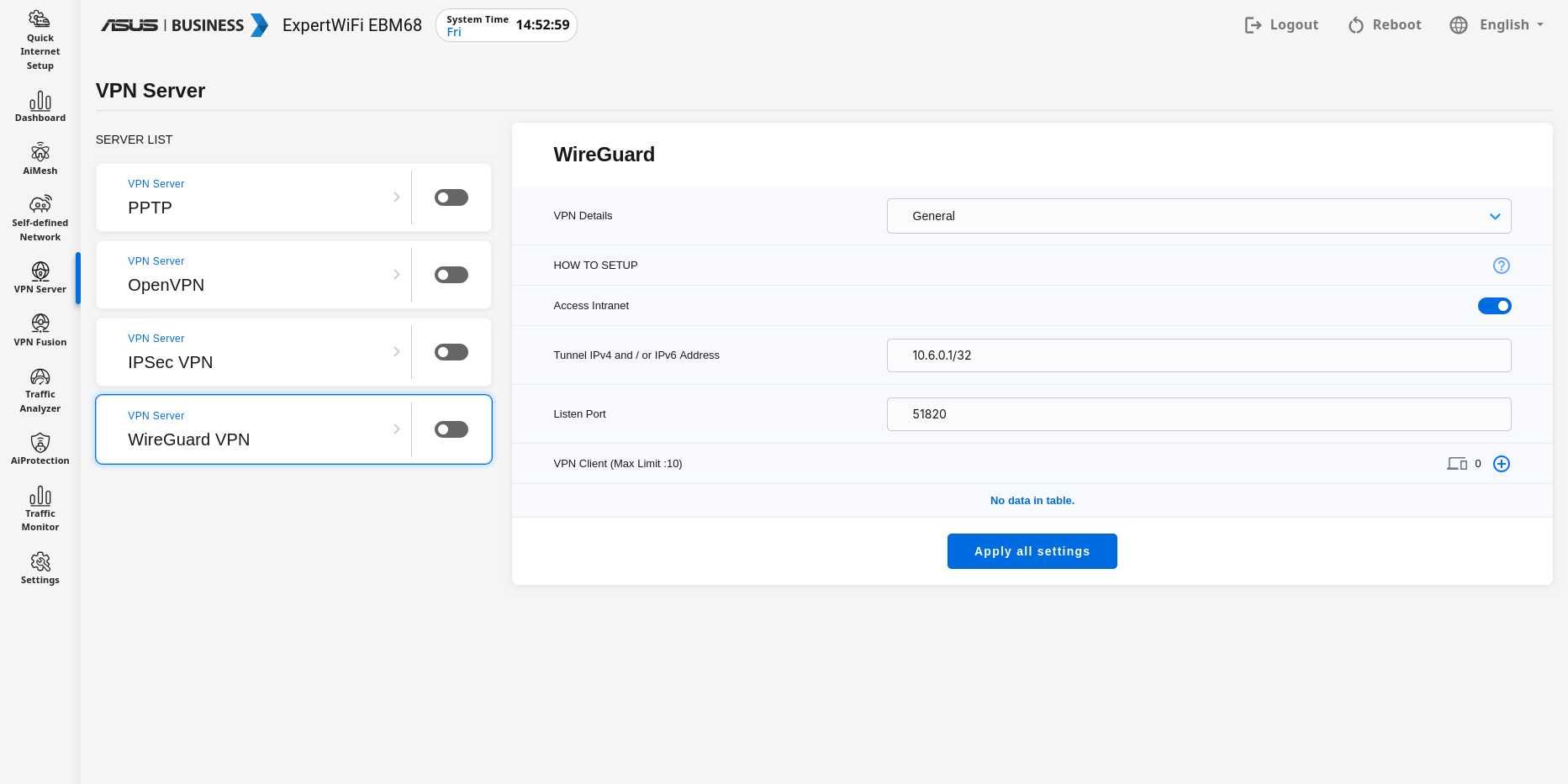
Task: Click the Listen Port field
Action: [1199, 414]
